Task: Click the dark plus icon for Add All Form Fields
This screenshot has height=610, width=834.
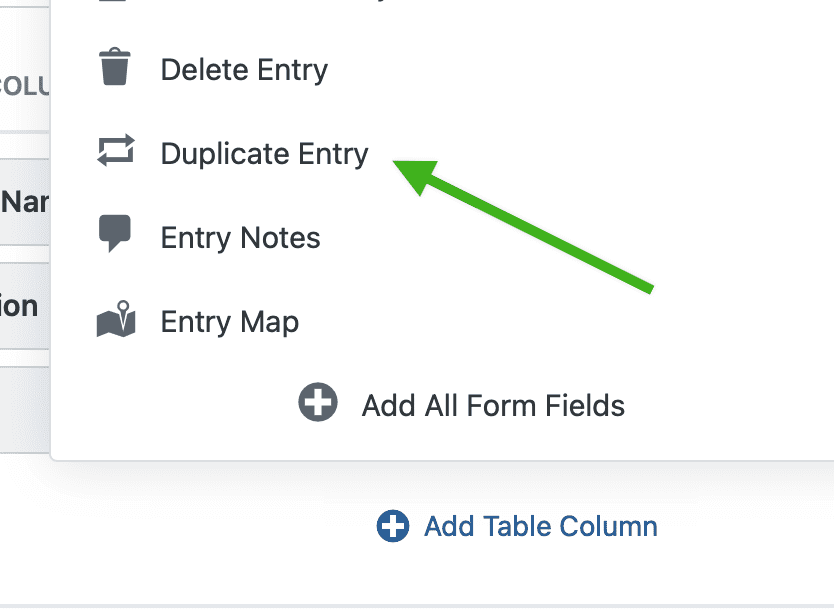Action: point(318,404)
